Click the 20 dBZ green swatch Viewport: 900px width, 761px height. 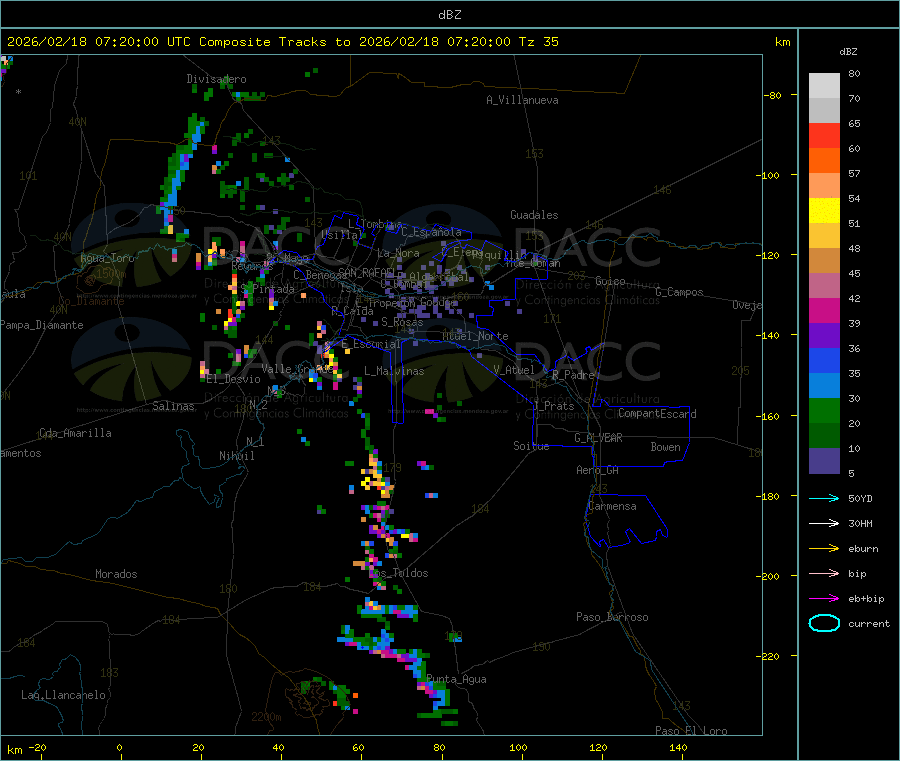824,410
